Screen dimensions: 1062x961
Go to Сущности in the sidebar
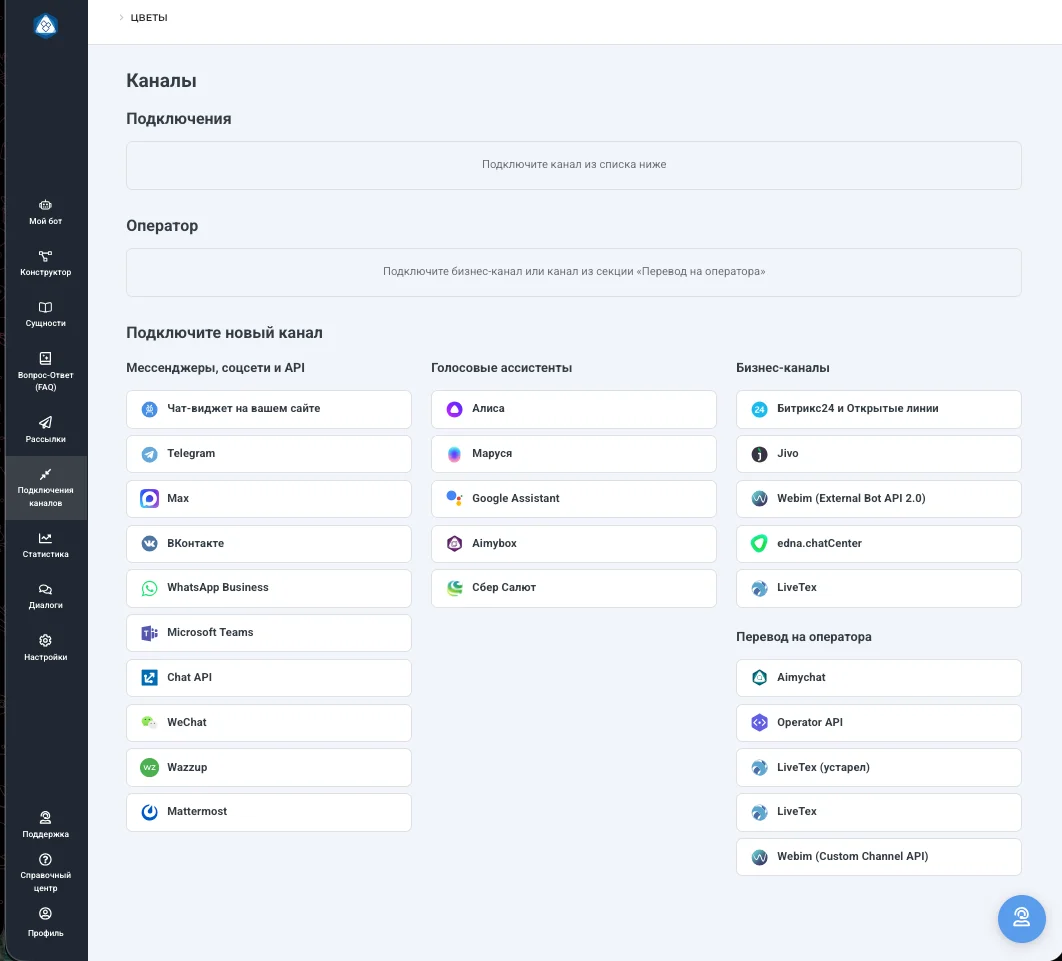point(45,314)
